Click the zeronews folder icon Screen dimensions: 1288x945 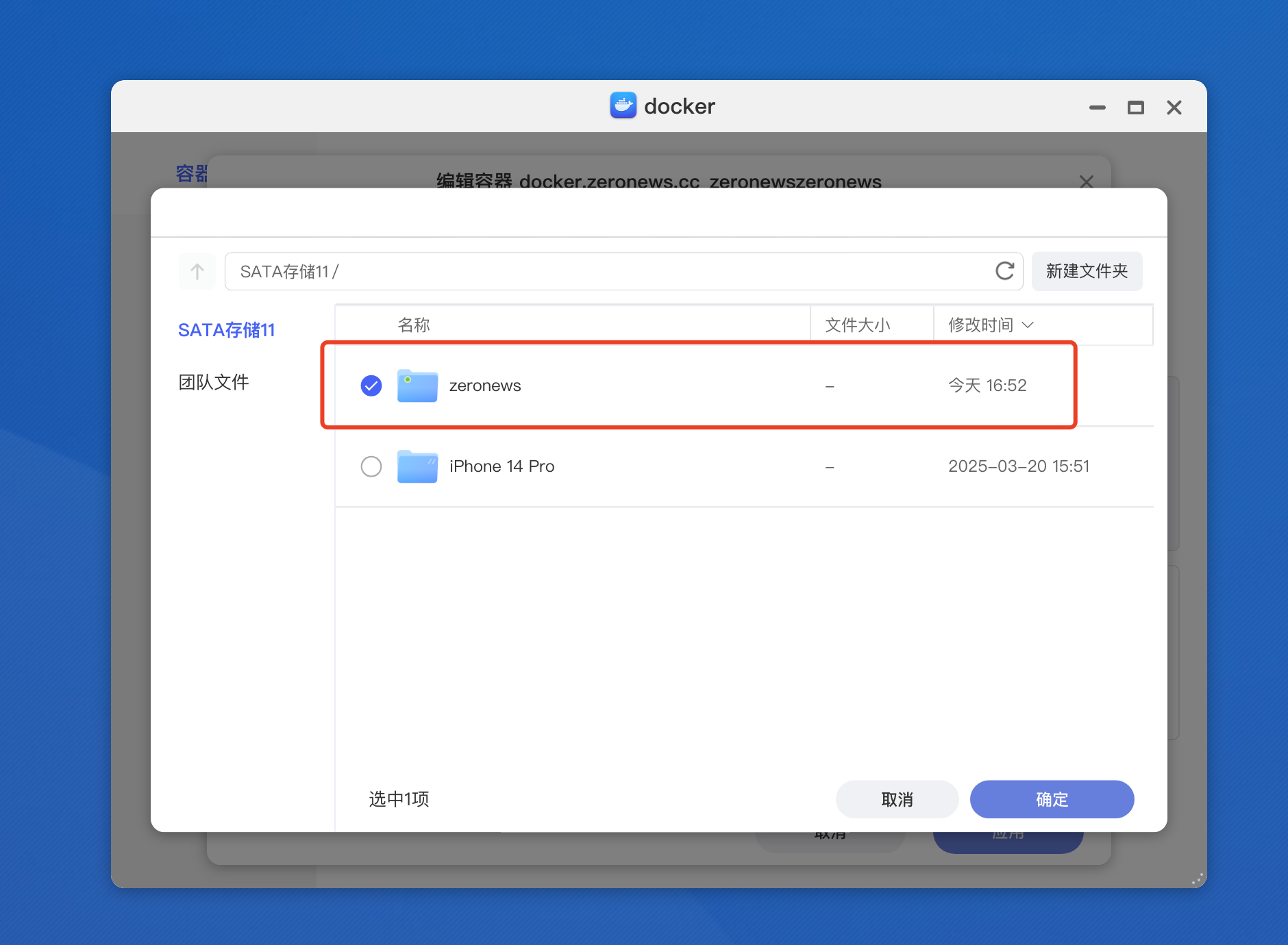pyautogui.click(x=417, y=386)
